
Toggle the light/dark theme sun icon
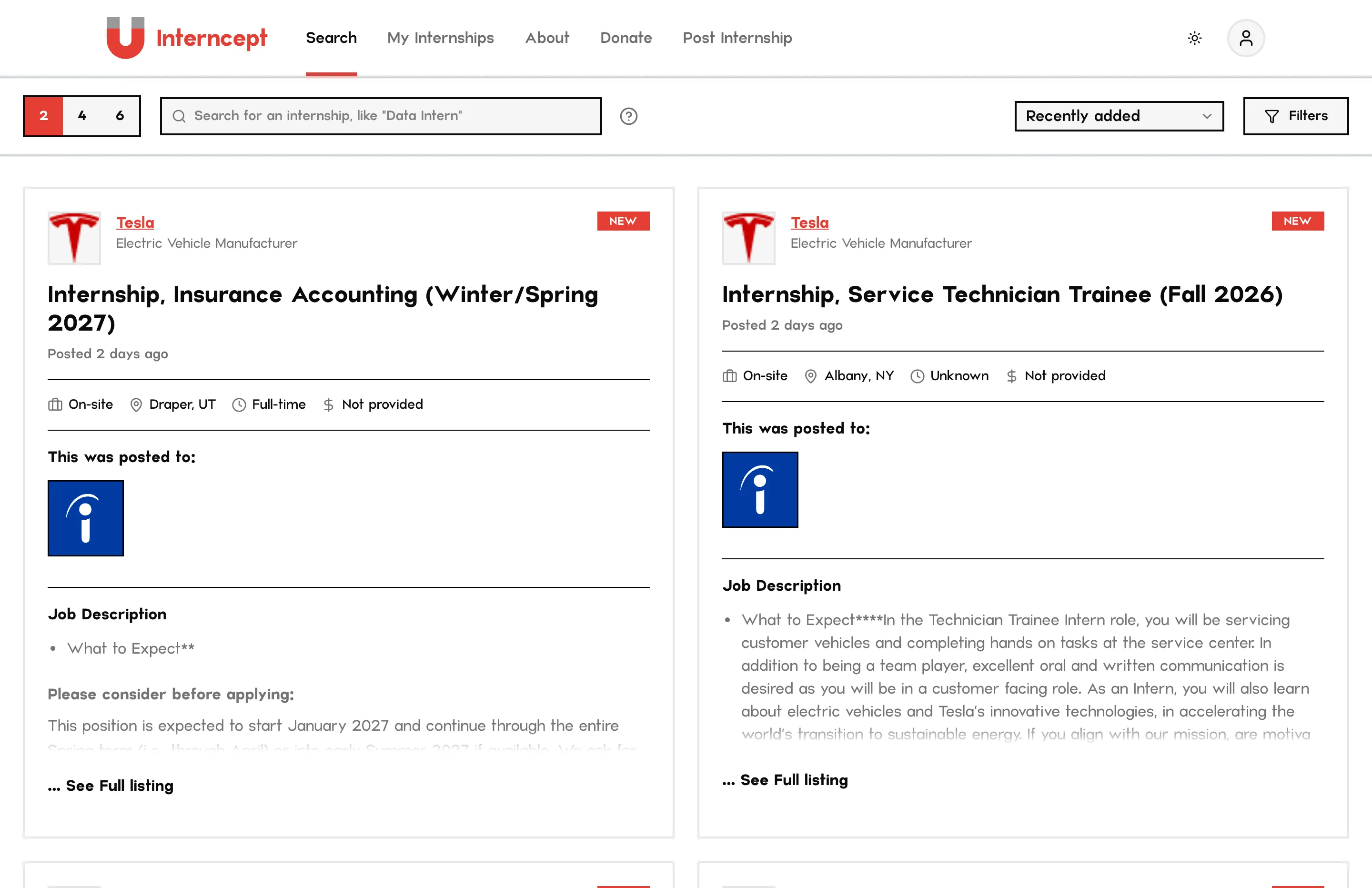coord(1194,38)
